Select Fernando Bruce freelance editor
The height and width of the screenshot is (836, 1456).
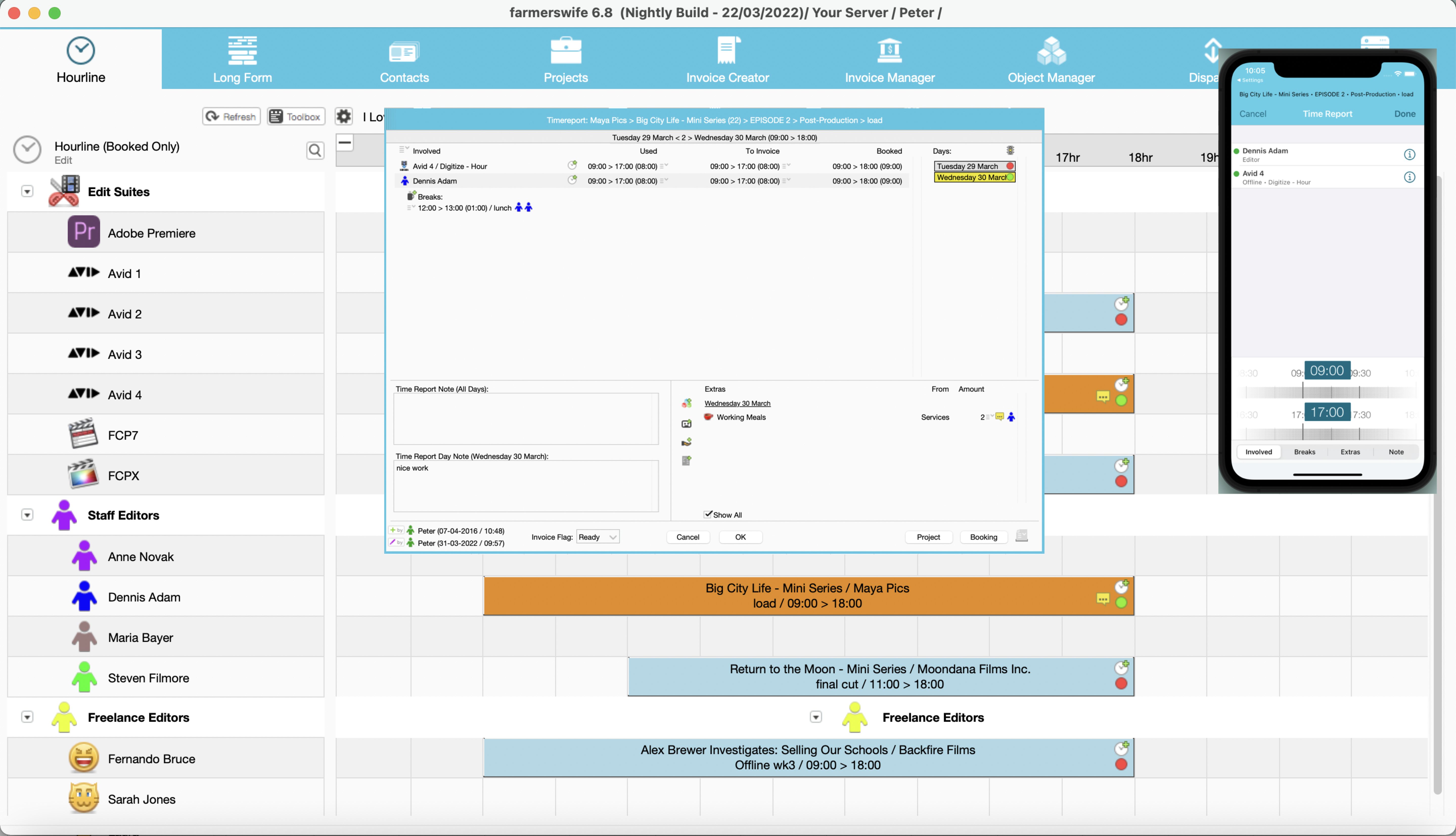pos(166,758)
